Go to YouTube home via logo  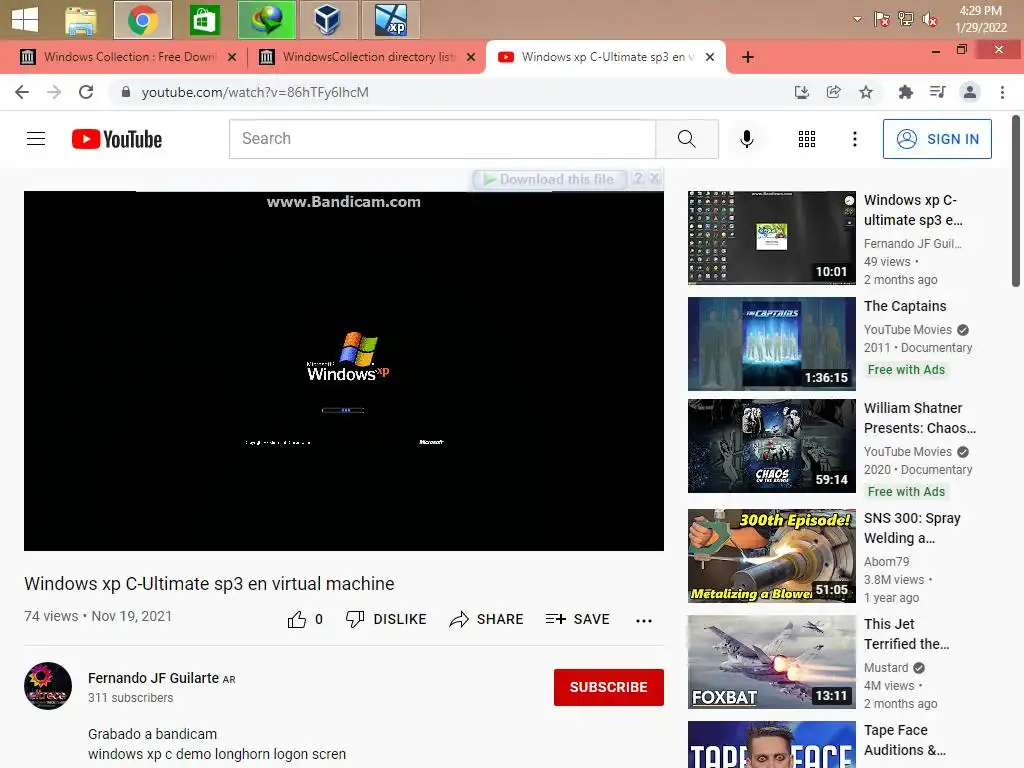coord(116,138)
